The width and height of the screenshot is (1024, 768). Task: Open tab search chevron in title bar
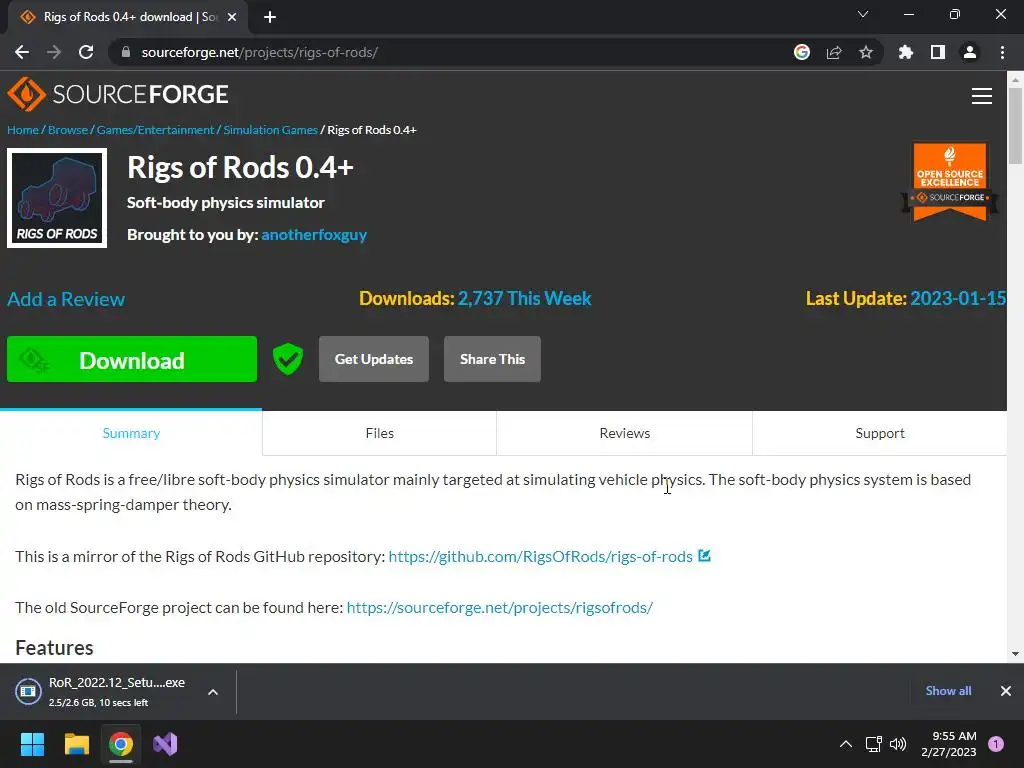click(863, 14)
